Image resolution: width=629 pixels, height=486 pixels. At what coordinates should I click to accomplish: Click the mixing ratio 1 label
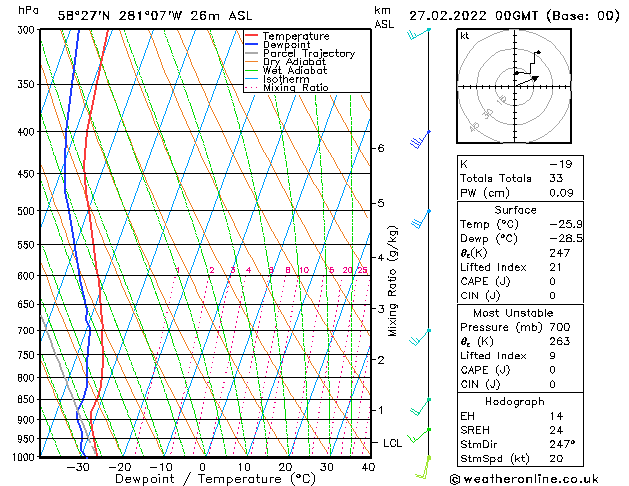tap(178, 270)
